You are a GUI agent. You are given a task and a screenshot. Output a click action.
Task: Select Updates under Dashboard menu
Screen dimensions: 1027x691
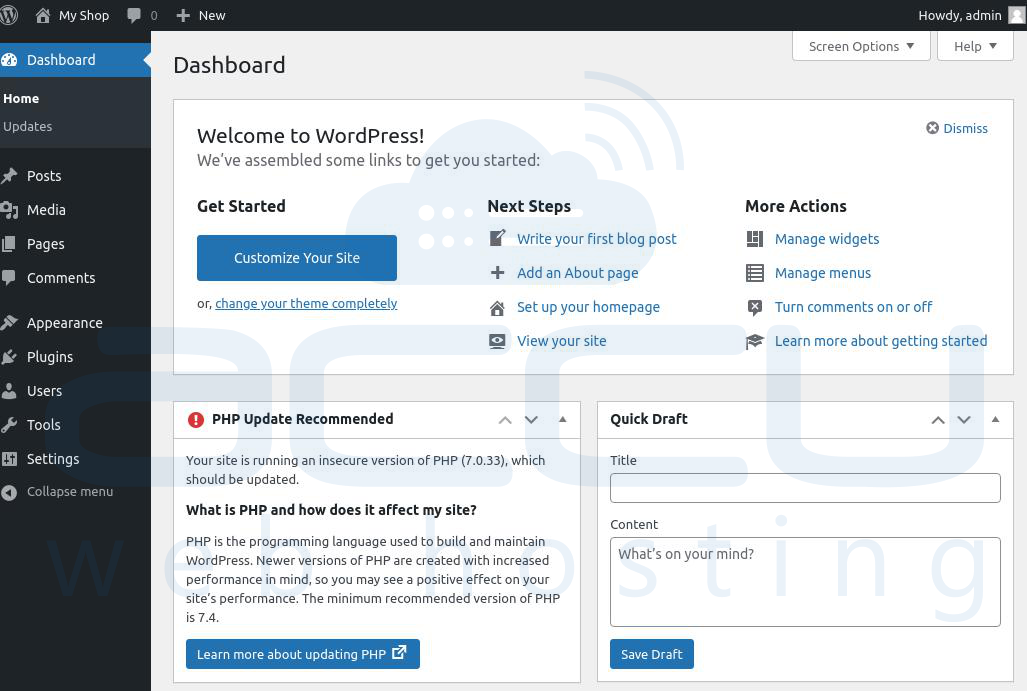[x=28, y=126]
